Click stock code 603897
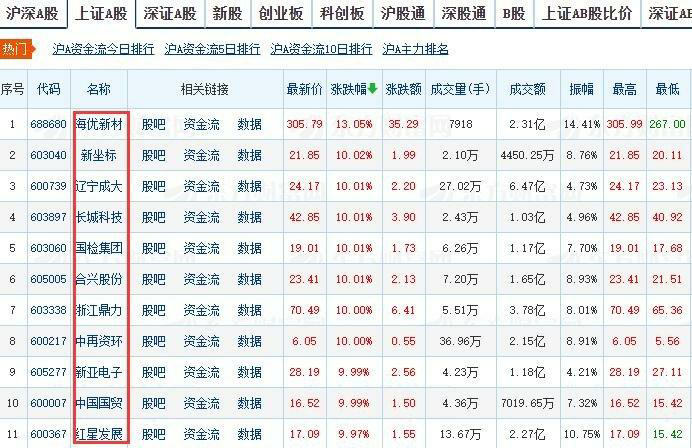This screenshot has height=448, width=692. click(49, 217)
